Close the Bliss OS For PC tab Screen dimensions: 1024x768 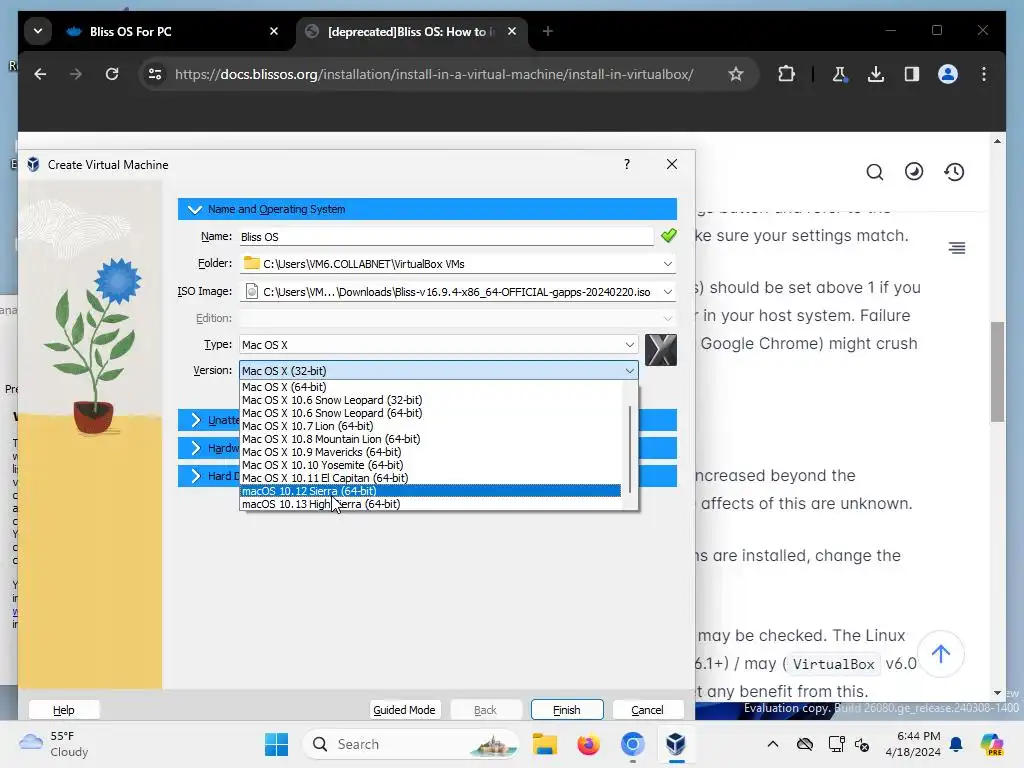pos(274,31)
